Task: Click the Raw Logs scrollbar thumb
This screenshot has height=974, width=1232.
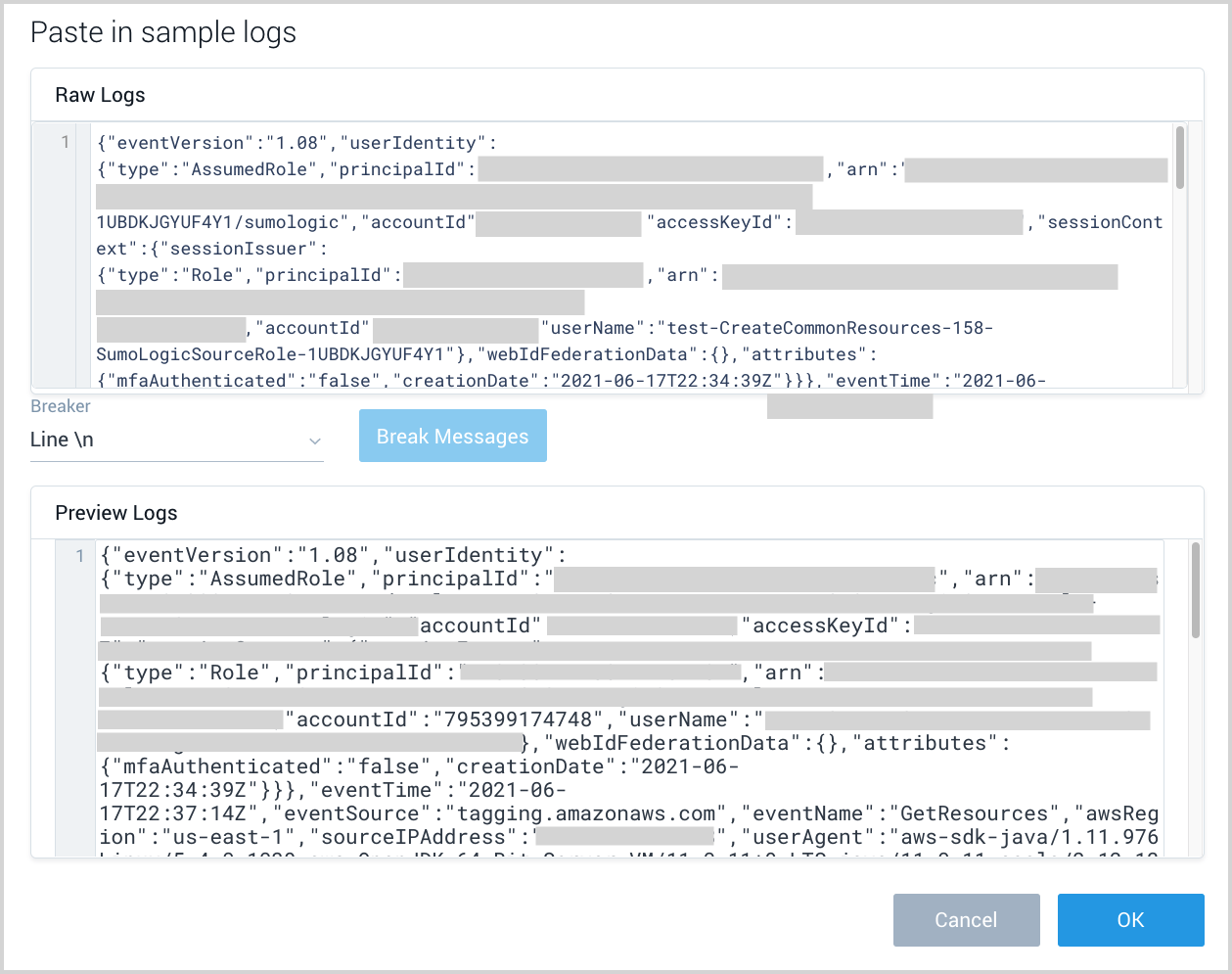Action: tap(1180, 158)
